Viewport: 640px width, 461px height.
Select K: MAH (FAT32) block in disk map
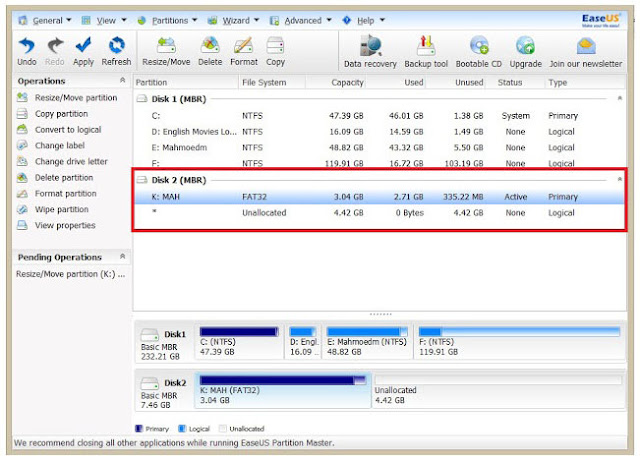[x=283, y=391]
